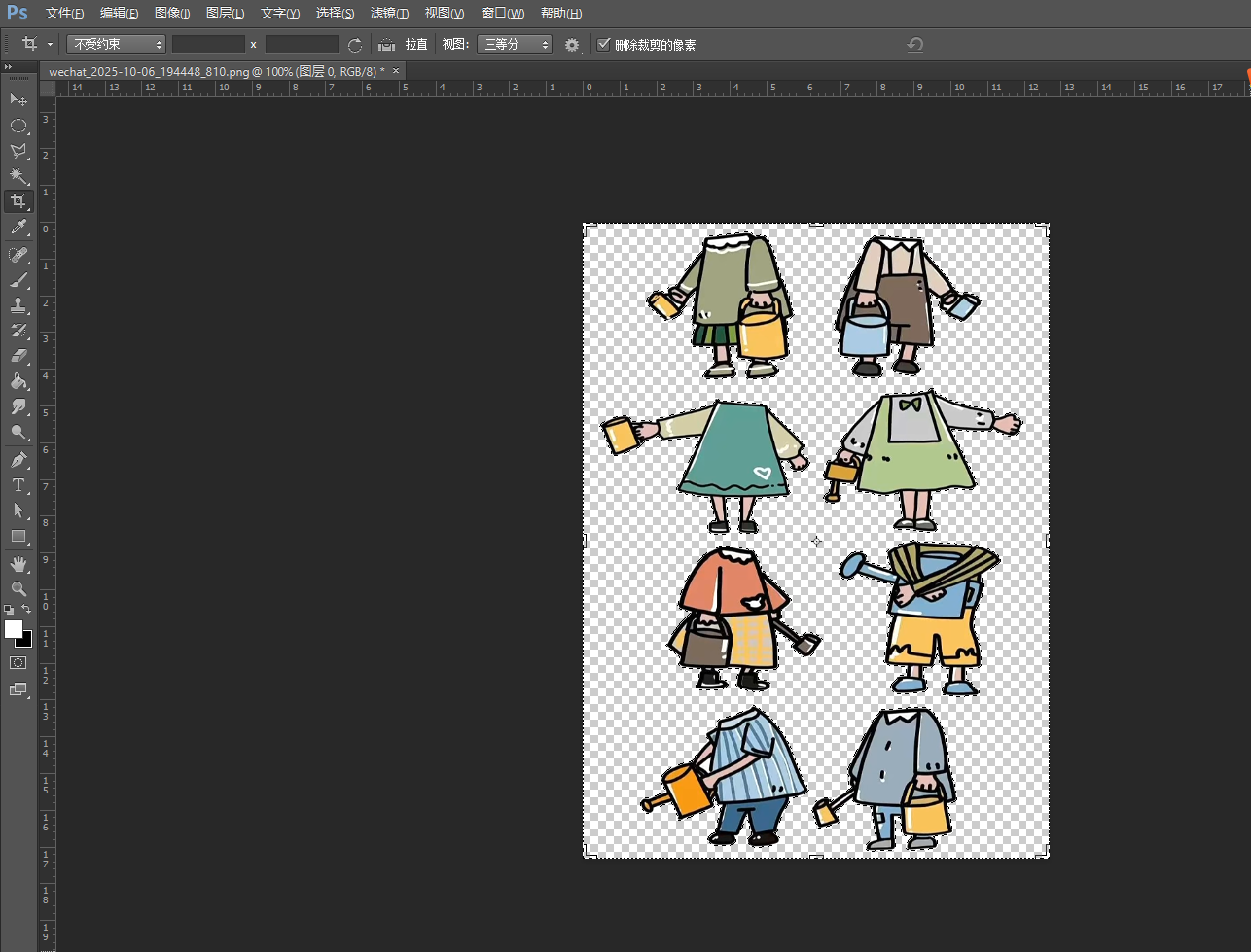Image resolution: width=1251 pixels, height=952 pixels.
Task: Pick the Eyedropper tool
Action: point(18,228)
